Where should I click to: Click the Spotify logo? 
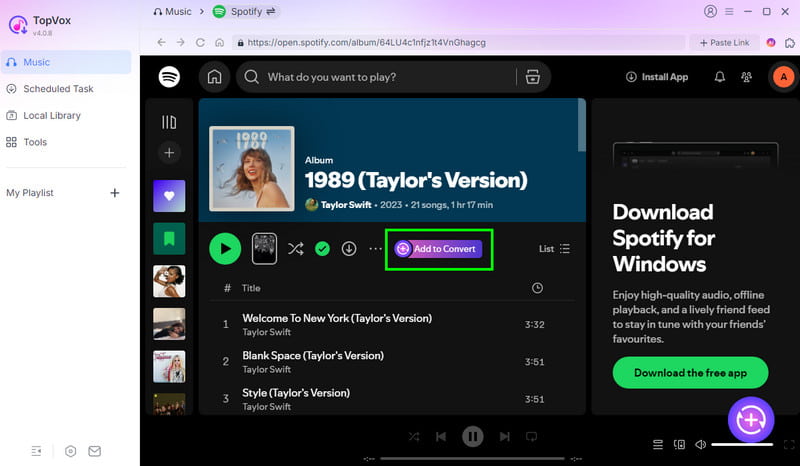(x=169, y=77)
